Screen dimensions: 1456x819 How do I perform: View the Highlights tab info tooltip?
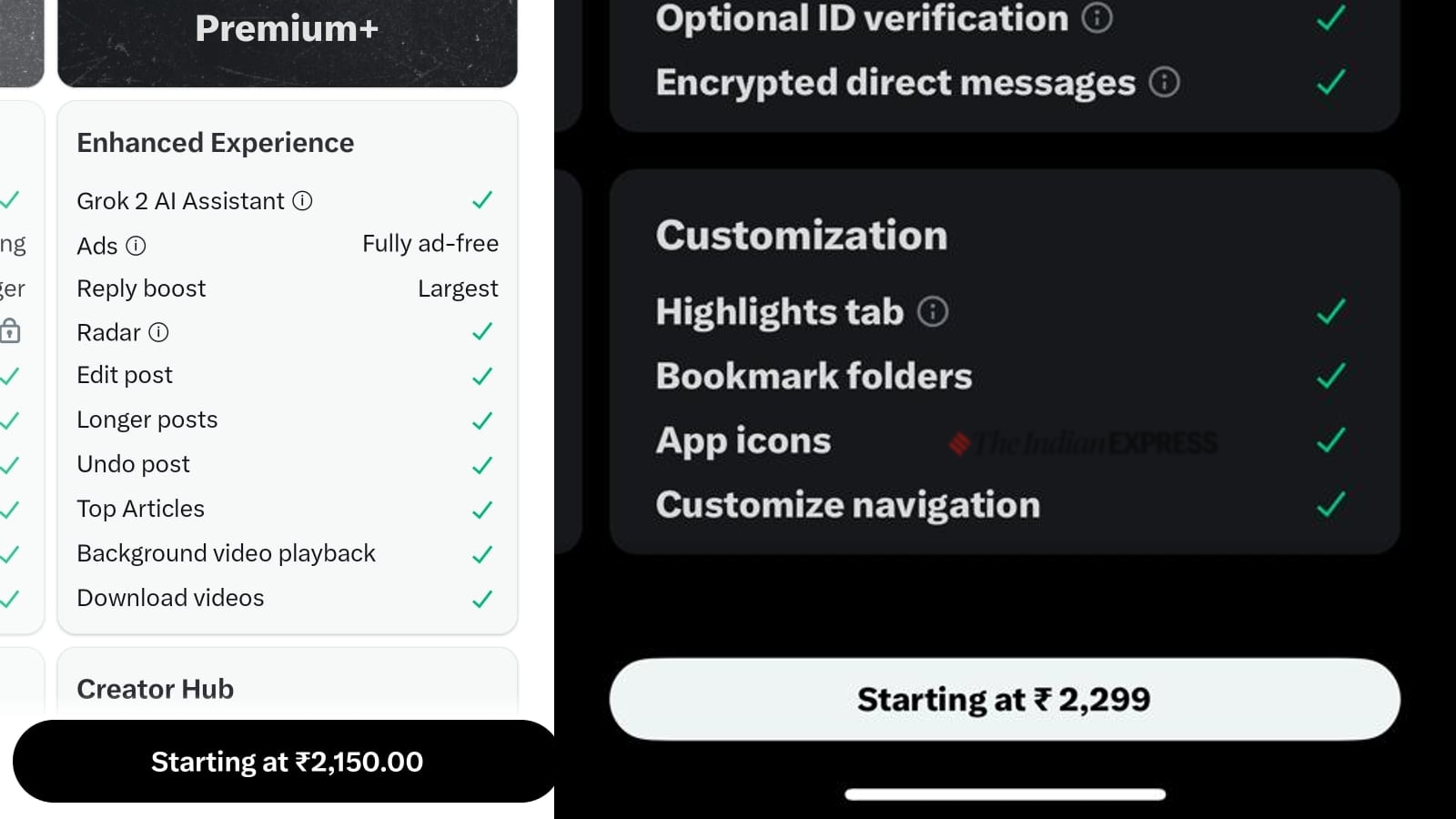click(x=931, y=311)
